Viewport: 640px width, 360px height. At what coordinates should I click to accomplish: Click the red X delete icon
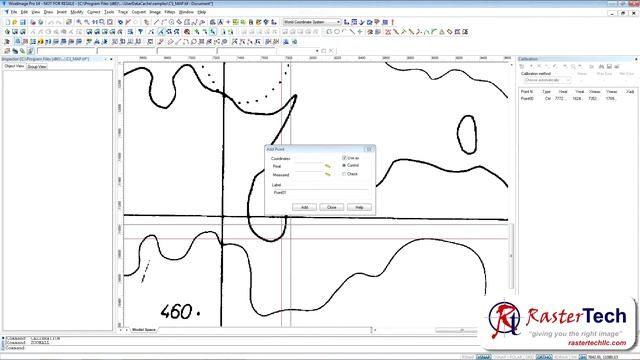pos(128,22)
